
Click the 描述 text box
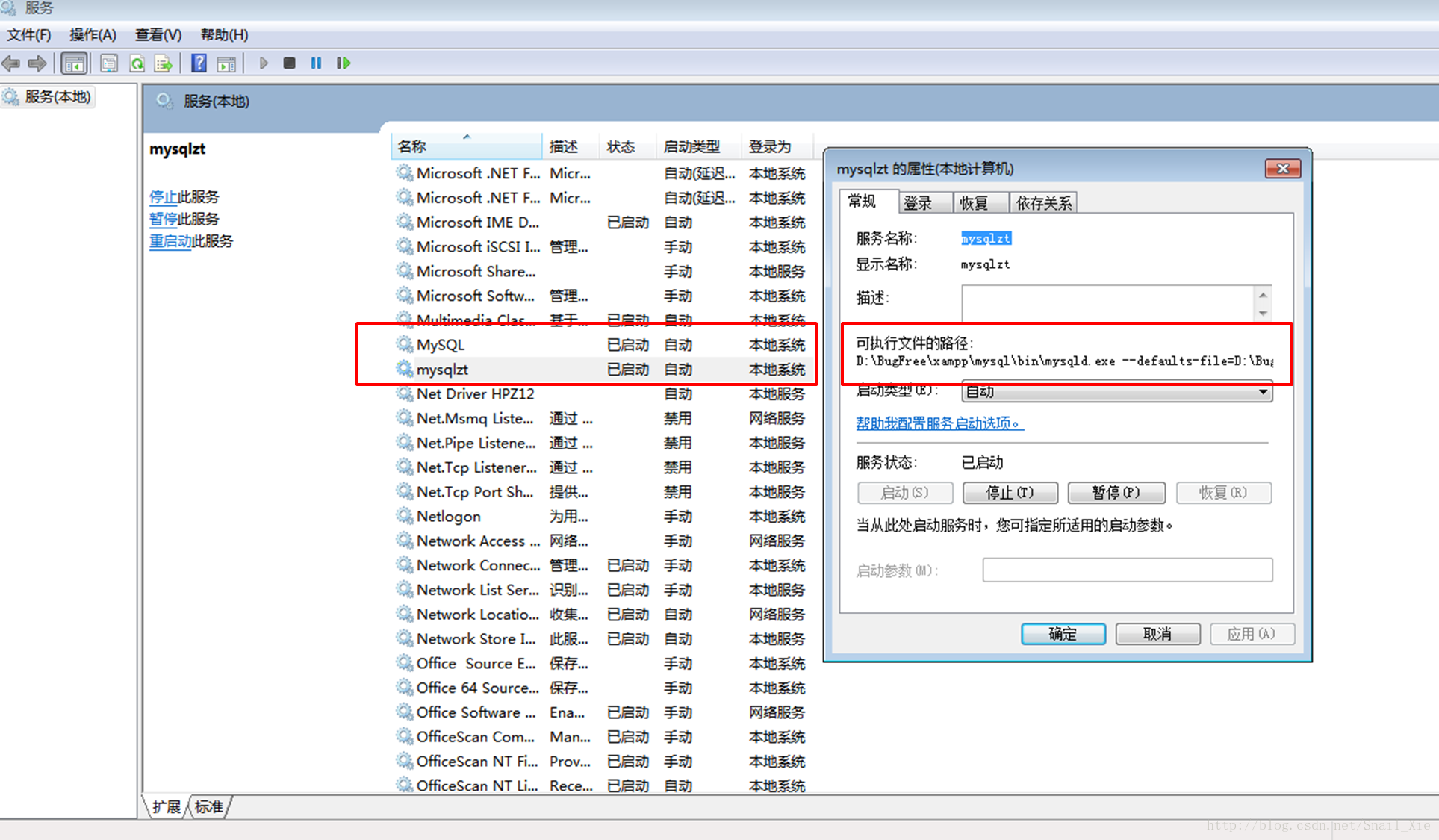pyautogui.click(x=1109, y=302)
